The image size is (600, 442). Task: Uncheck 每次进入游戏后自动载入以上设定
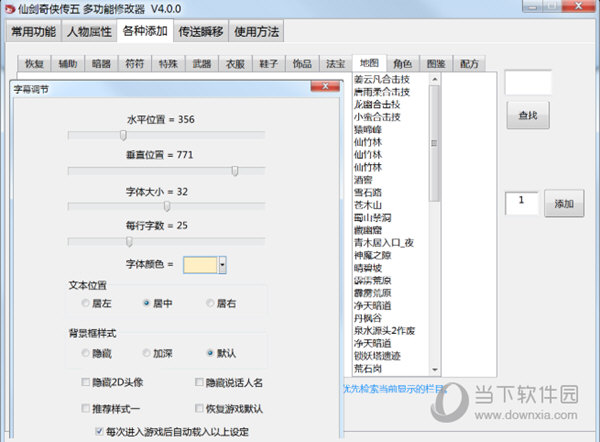(99, 432)
